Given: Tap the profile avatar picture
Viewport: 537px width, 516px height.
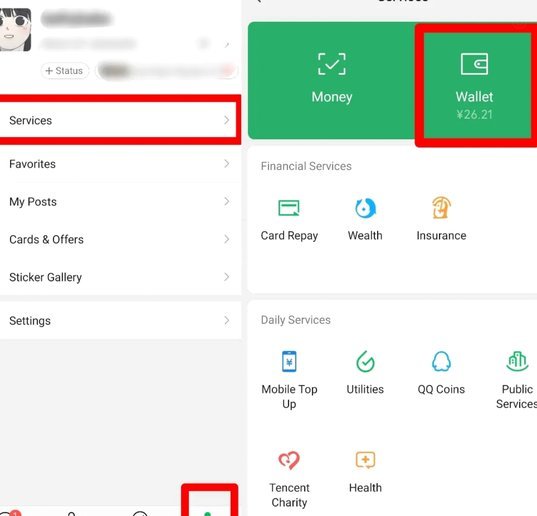Looking at the screenshot, I should tap(15, 29).
